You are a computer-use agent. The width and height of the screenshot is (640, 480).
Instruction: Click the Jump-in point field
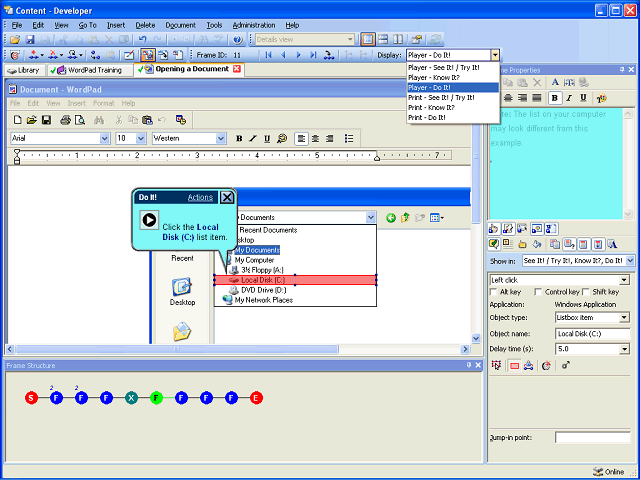click(x=592, y=438)
